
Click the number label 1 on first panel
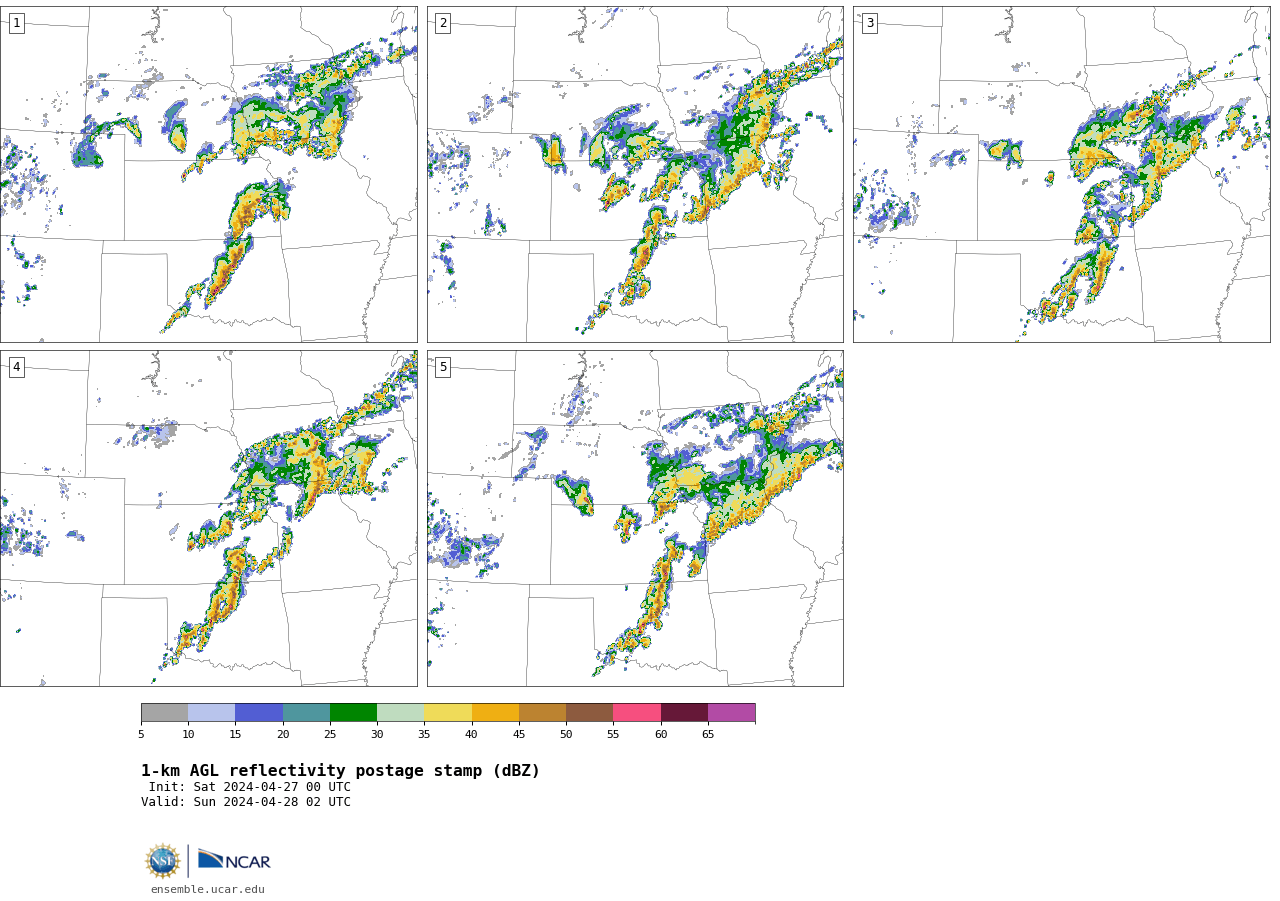tap(16, 23)
